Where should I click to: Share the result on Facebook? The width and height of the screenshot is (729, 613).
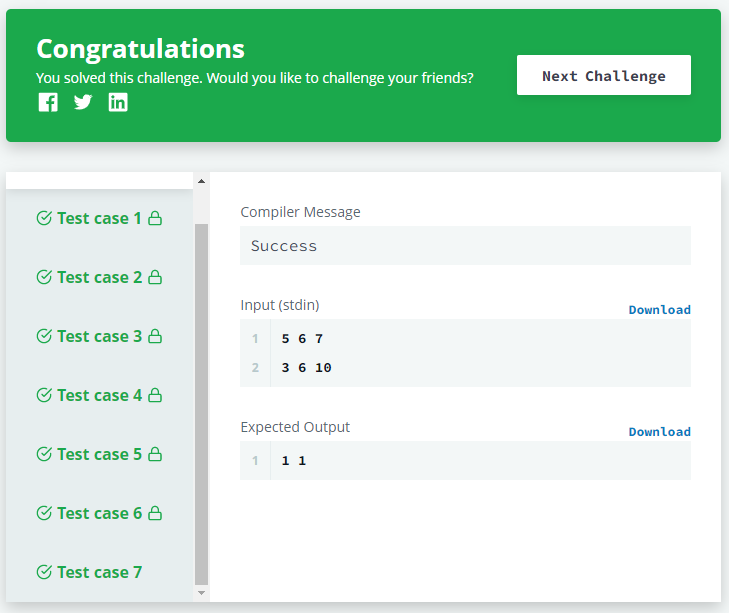click(48, 102)
